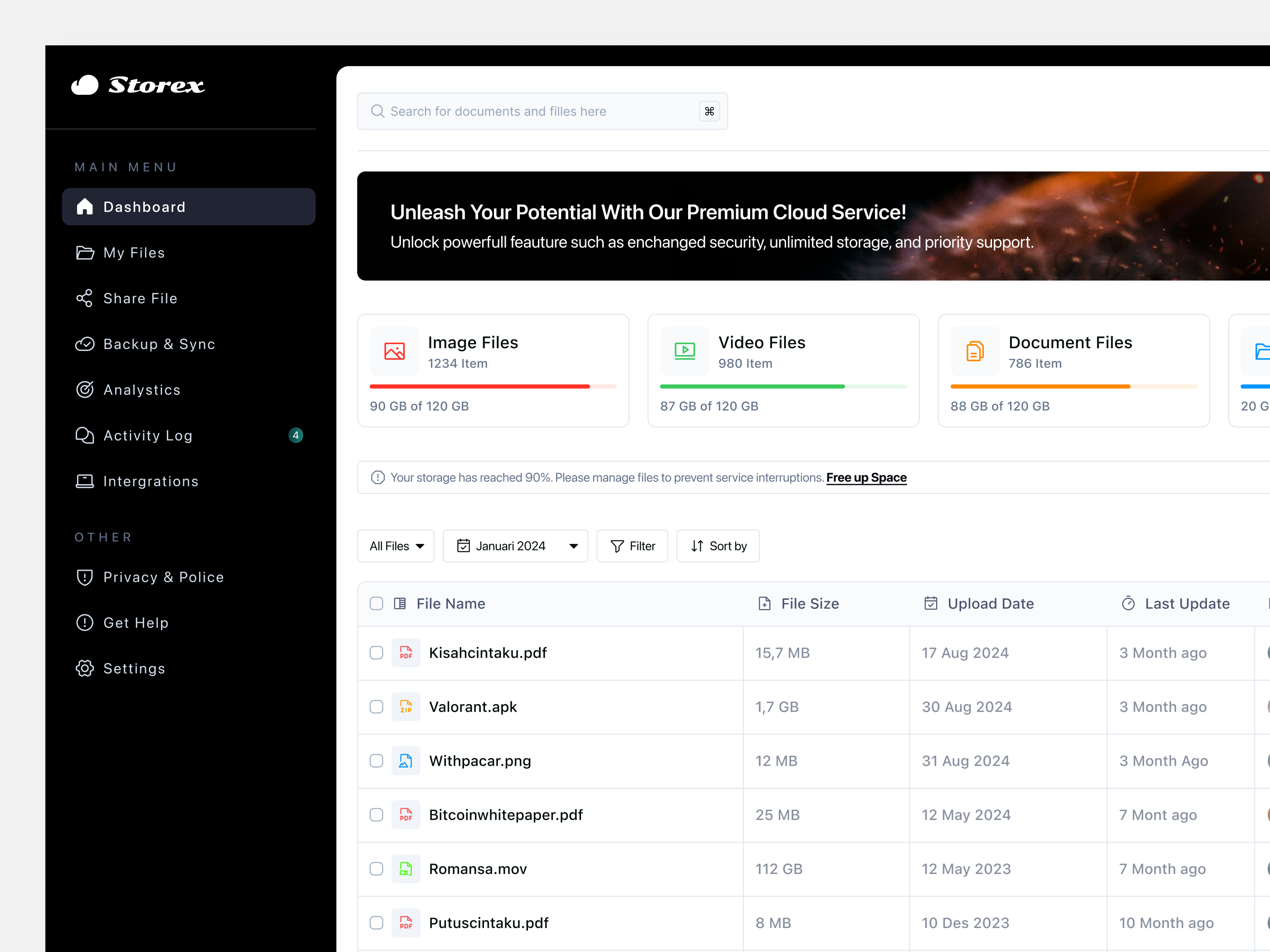Check the row for Valorant.apk
The image size is (1270, 952).
pyautogui.click(x=376, y=707)
